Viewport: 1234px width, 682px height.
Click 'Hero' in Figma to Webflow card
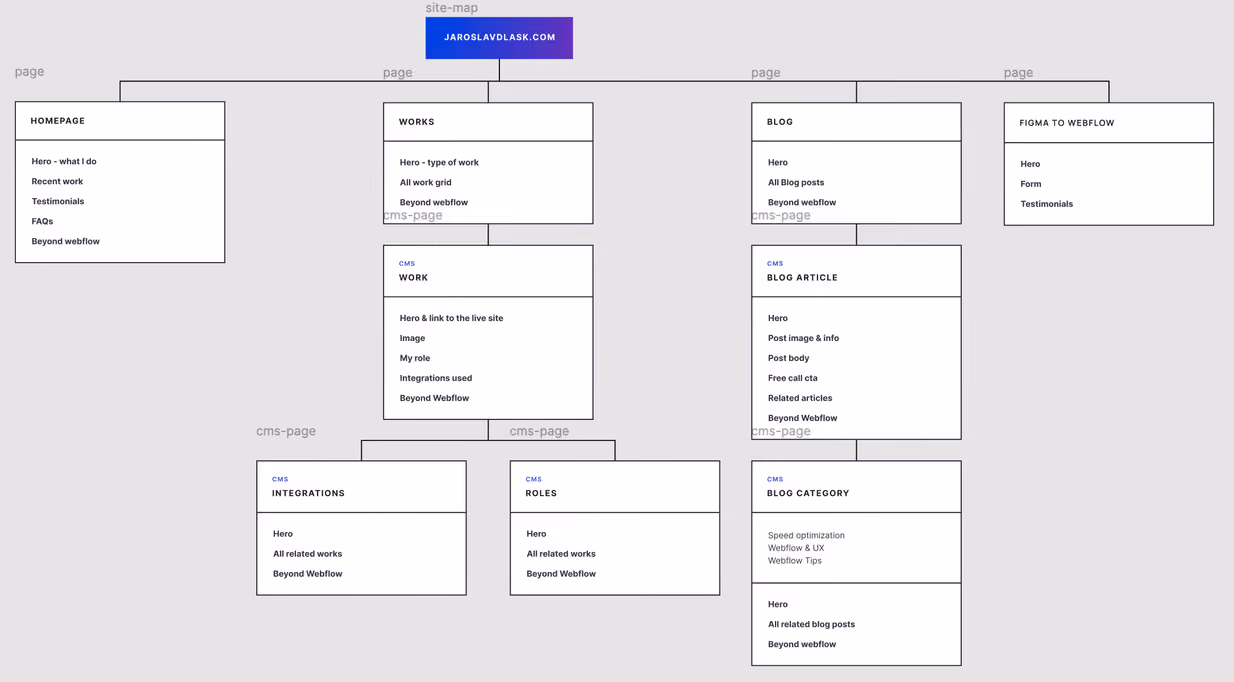point(1030,164)
